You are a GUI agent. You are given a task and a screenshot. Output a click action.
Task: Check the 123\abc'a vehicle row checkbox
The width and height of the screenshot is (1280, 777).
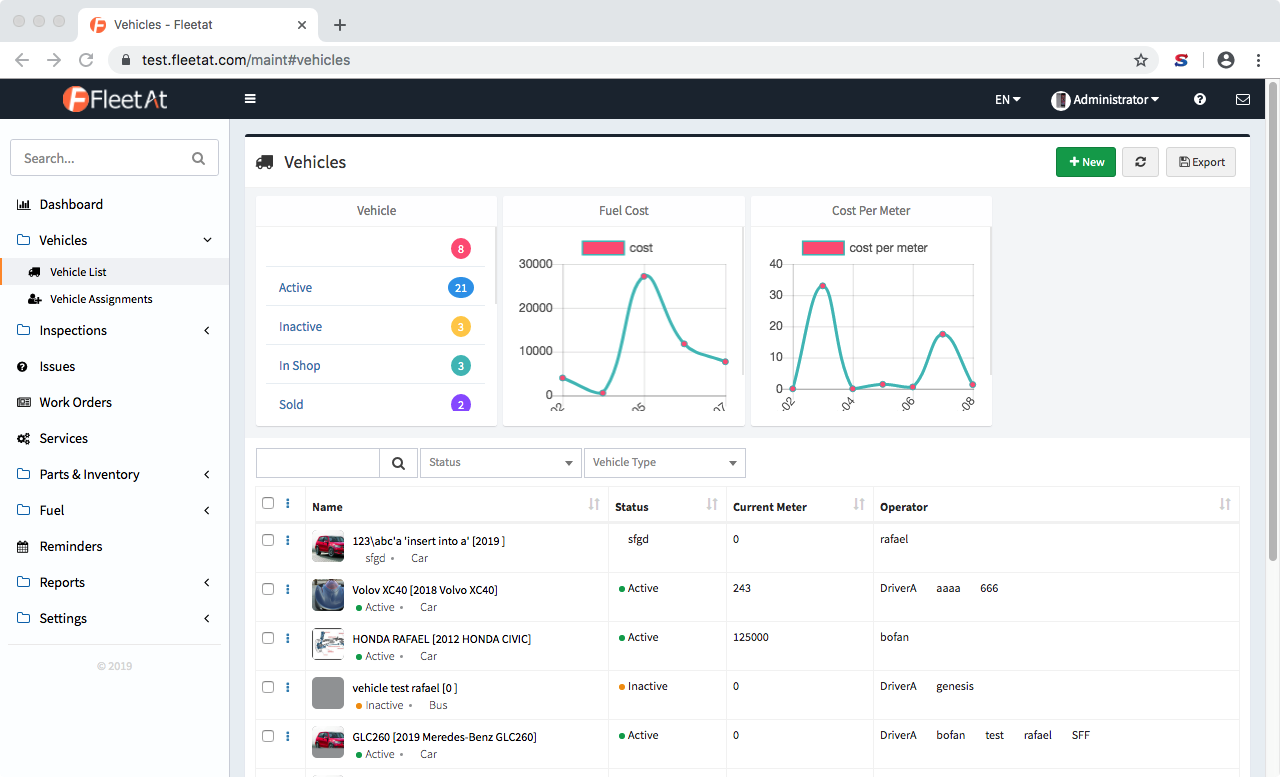[x=268, y=540]
